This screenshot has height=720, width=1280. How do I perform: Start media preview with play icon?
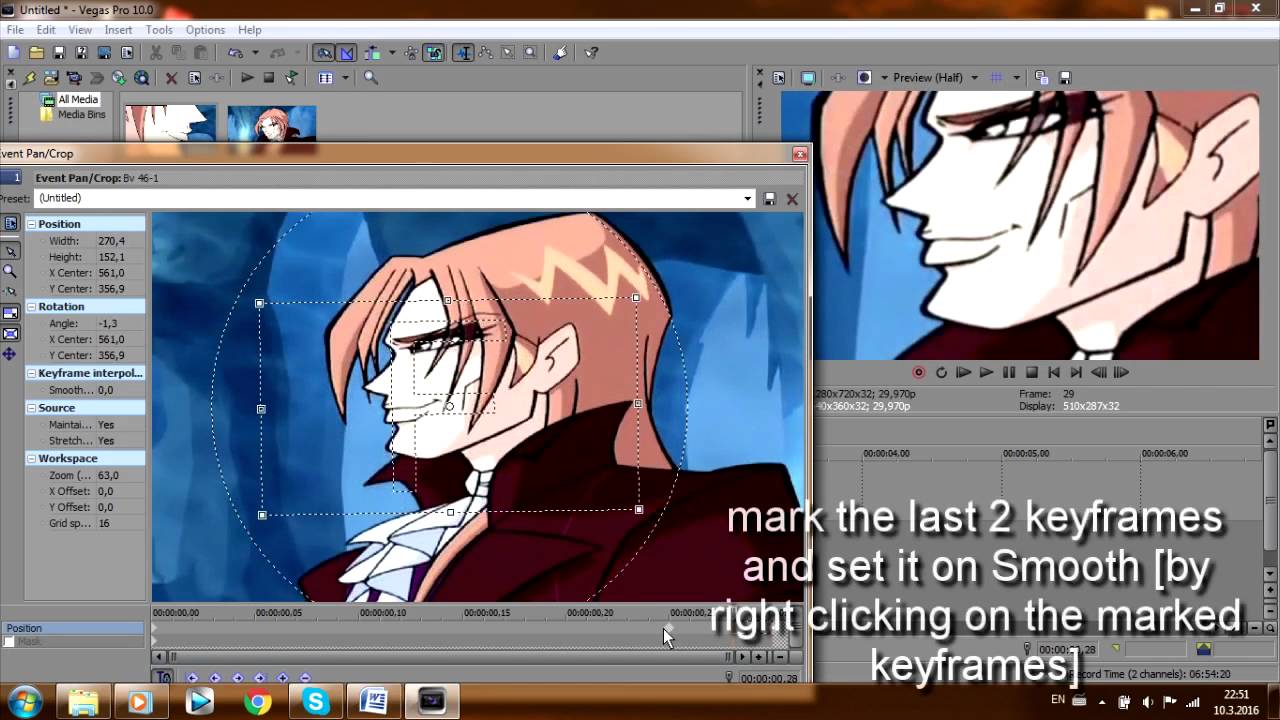pyautogui.click(x=247, y=77)
